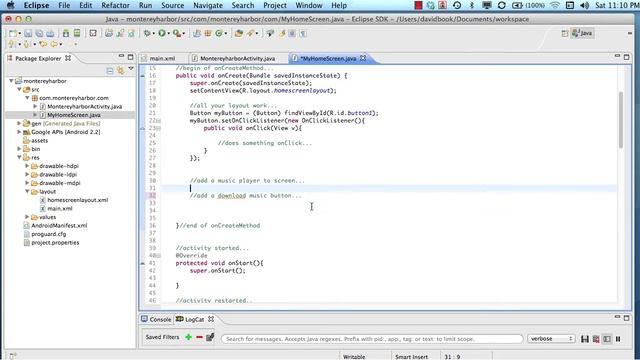
Task: Click the LogCat clear log icon
Action: point(596,339)
